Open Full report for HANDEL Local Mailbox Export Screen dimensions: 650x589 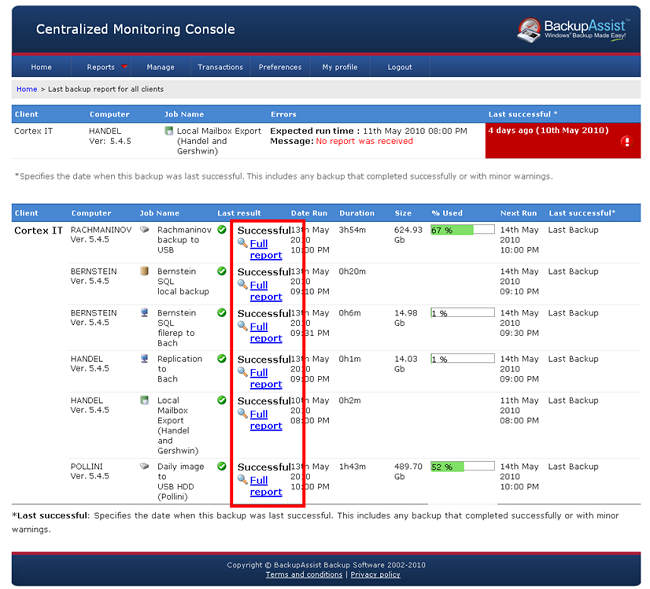coord(266,419)
